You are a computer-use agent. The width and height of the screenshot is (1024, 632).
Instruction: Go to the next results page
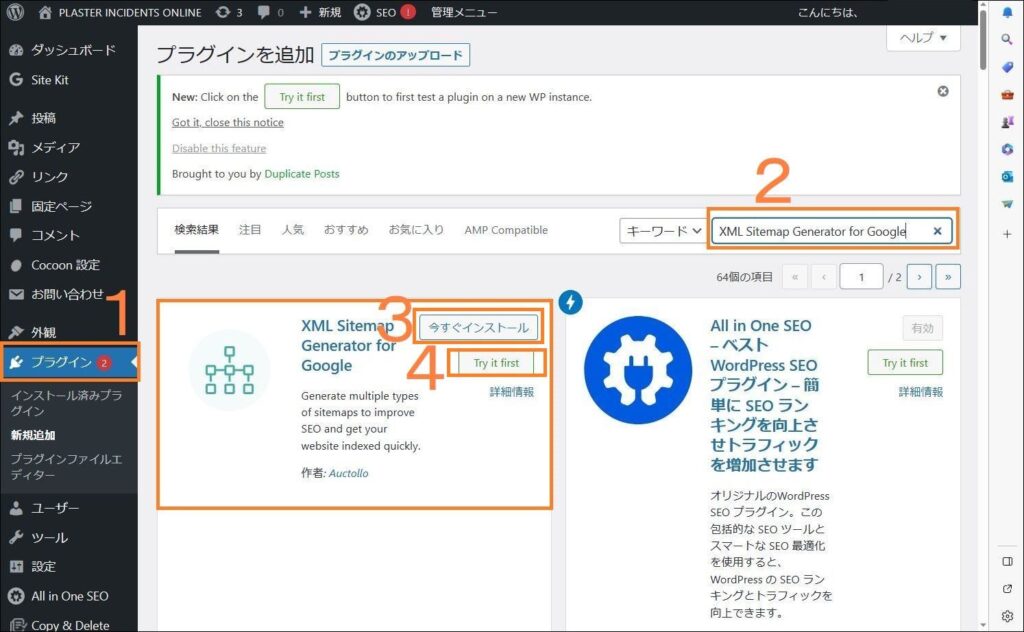919,277
